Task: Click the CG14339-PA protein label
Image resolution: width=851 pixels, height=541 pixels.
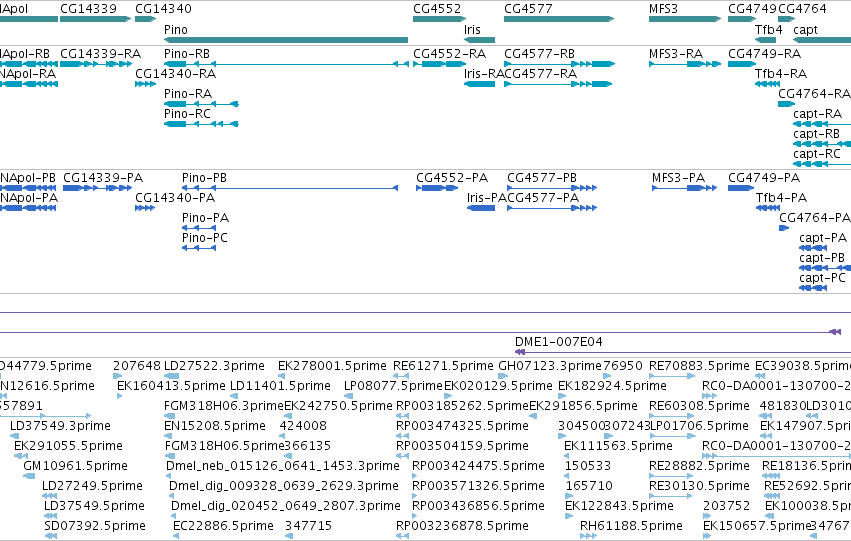Action: (x=103, y=178)
